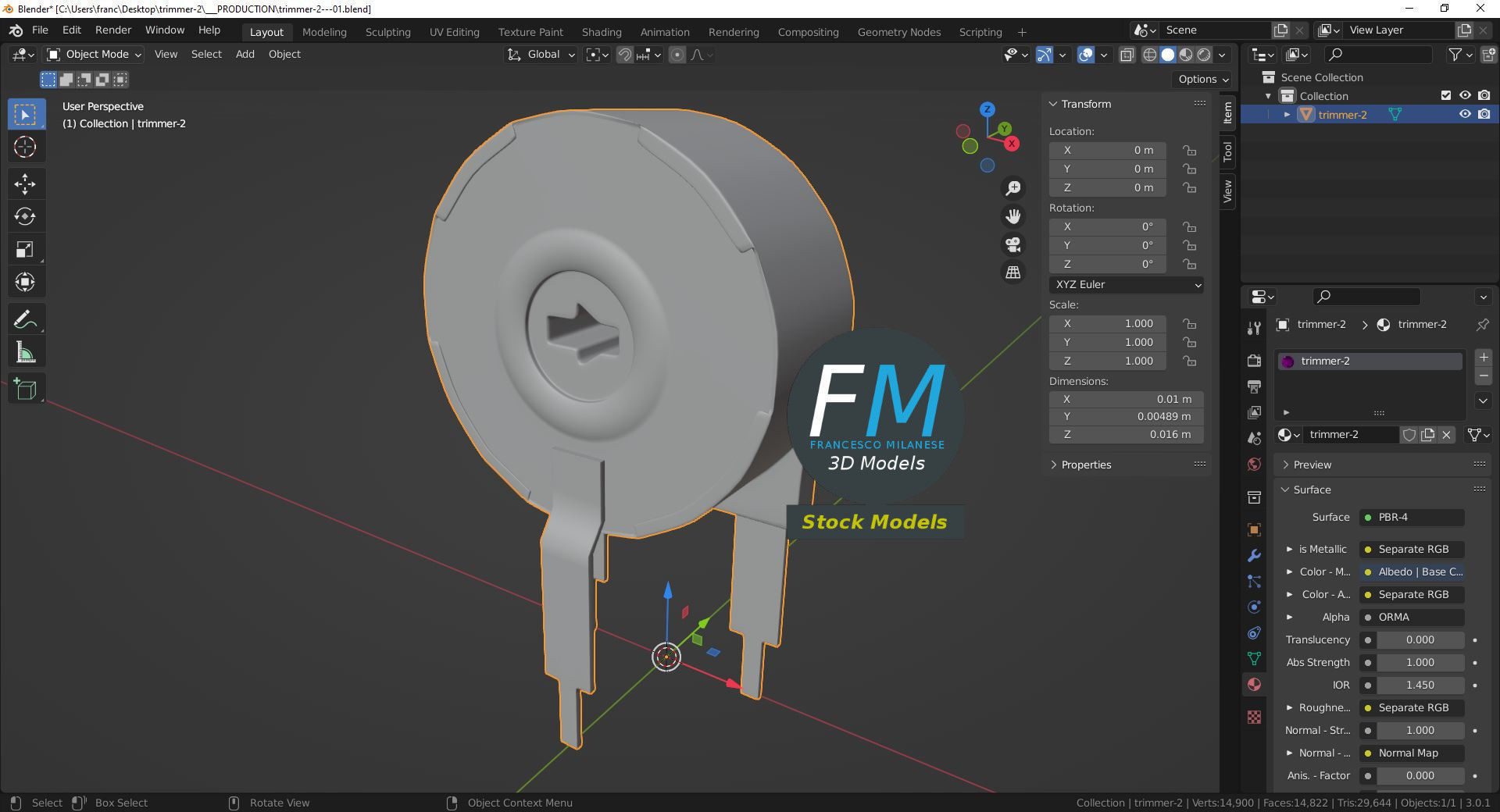Toggle Collection exclude checkbox
Screen dimensions: 1500x812
(x=1446, y=95)
